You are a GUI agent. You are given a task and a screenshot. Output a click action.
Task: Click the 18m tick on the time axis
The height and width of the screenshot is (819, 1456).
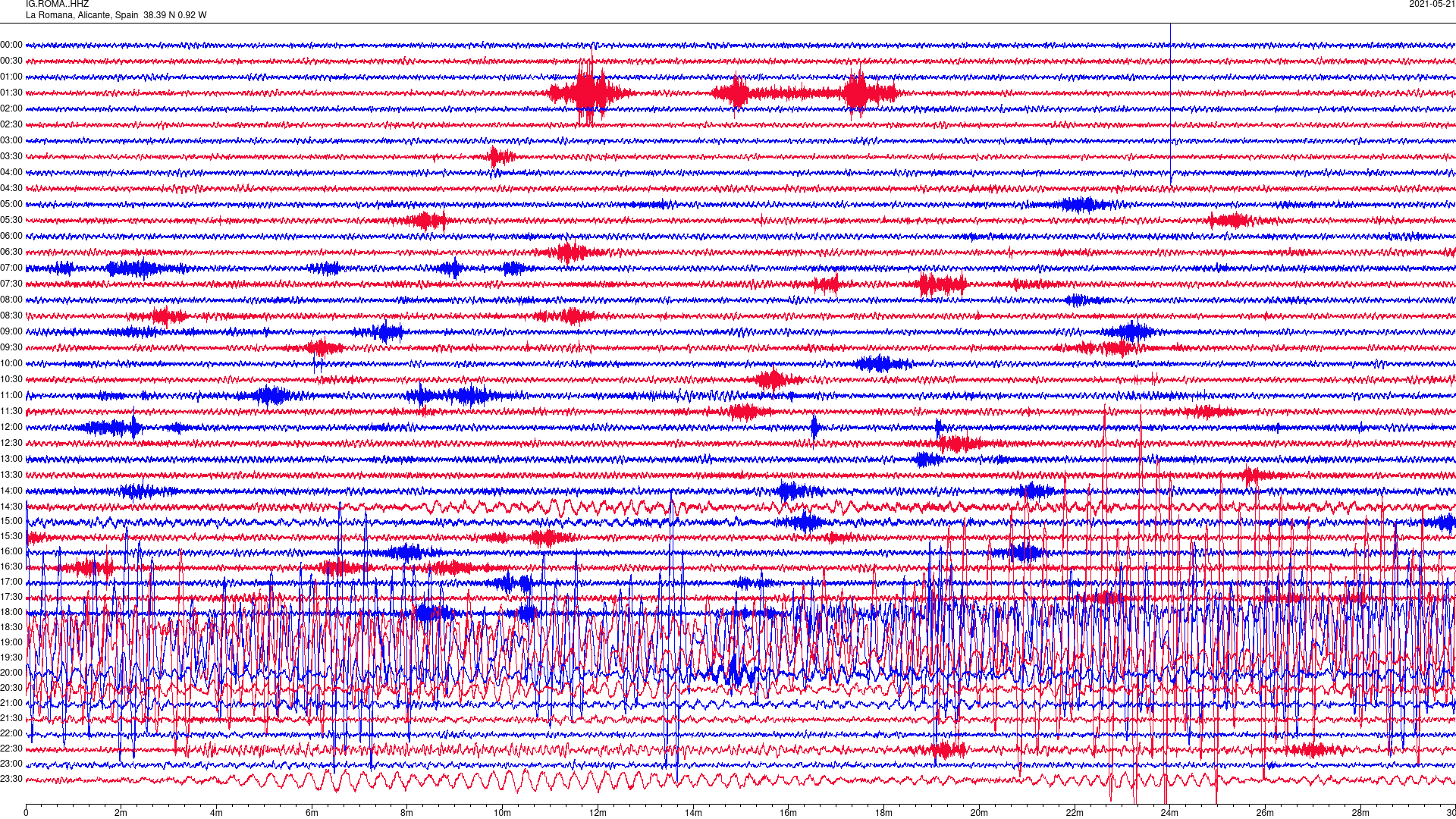click(883, 813)
